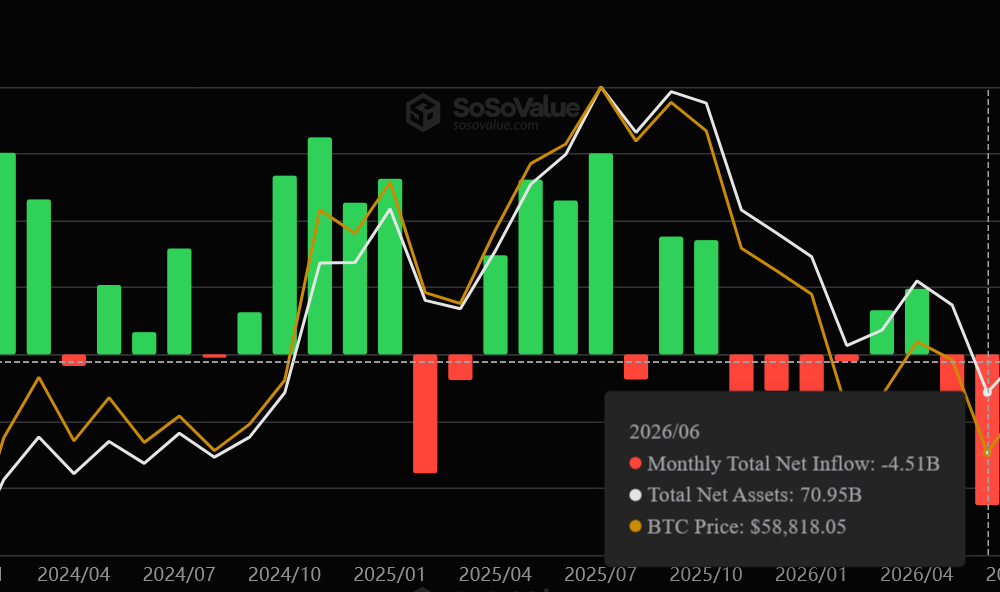
Task: Select the red bar at 2025/08
Action: pos(636,367)
